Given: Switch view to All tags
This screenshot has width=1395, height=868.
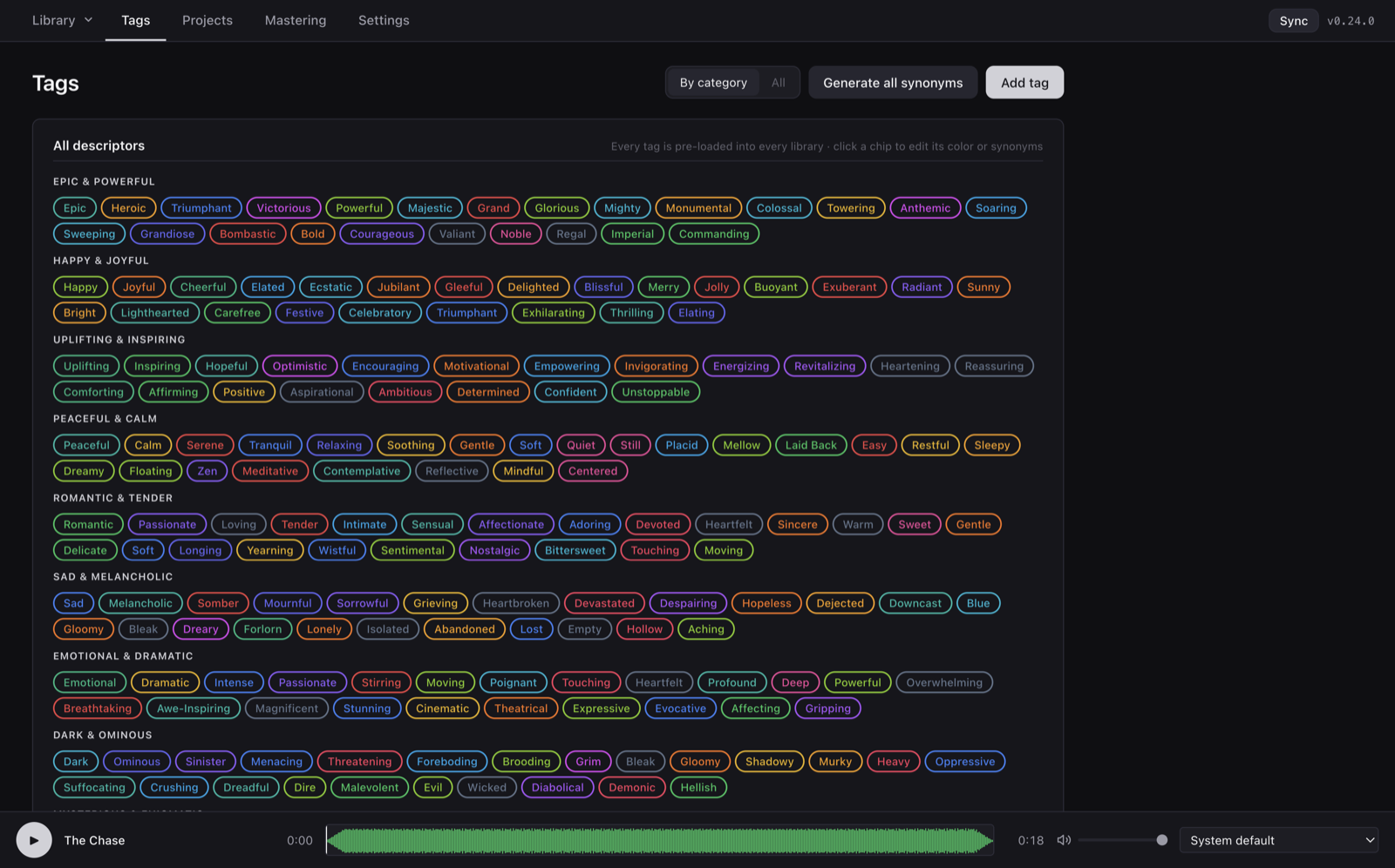Looking at the screenshot, I should tap(779, 83).
